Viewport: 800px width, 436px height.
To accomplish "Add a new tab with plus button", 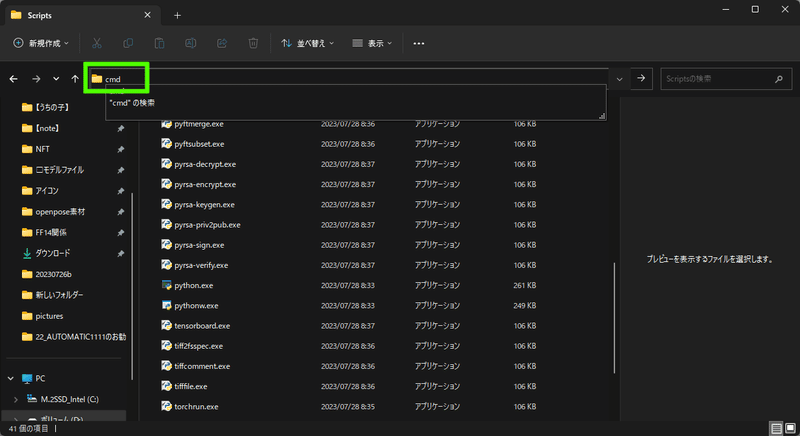I will pyautogui.click(x=177, y=16).
